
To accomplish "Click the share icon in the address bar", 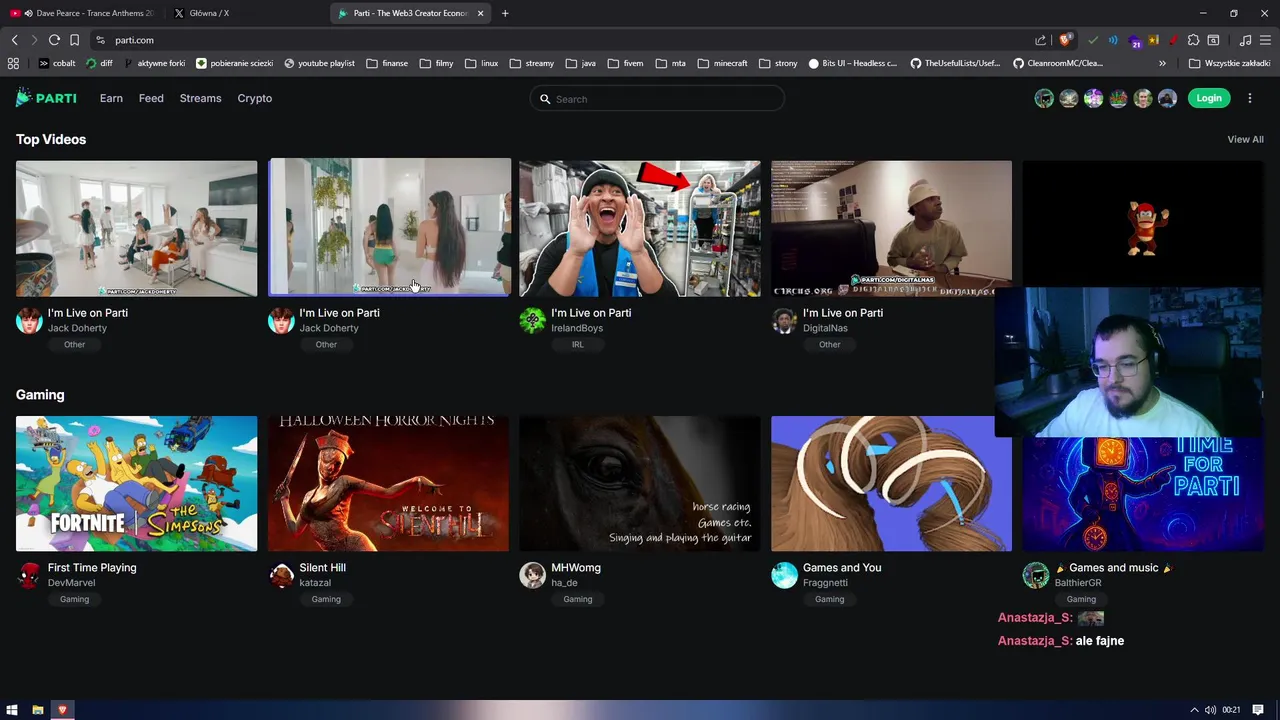I will pyautogui.click(x=1040, y=40).
